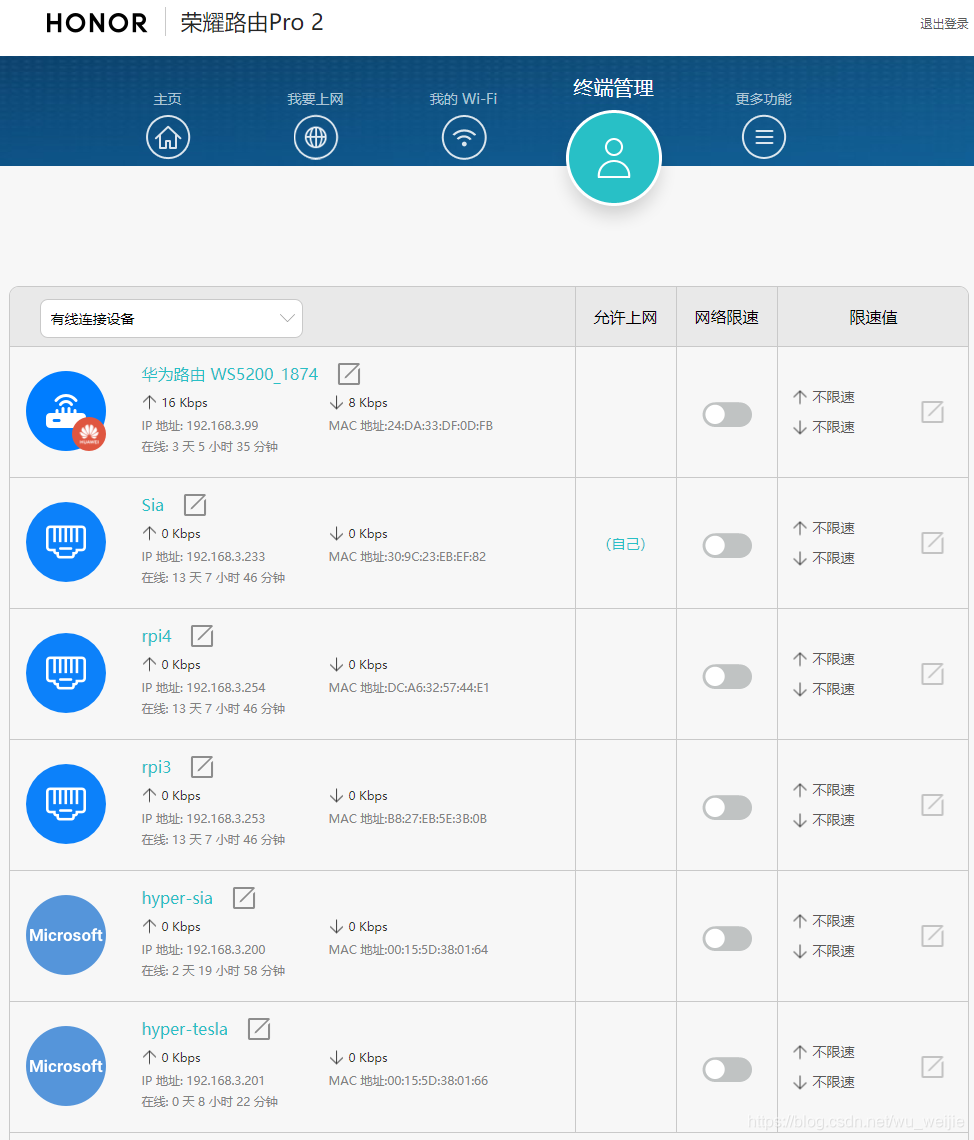This screenshot has width=974, height=1140.
Task: Switch to 我的 Wi-Fi tab label
Action: (x=464, y=99)
